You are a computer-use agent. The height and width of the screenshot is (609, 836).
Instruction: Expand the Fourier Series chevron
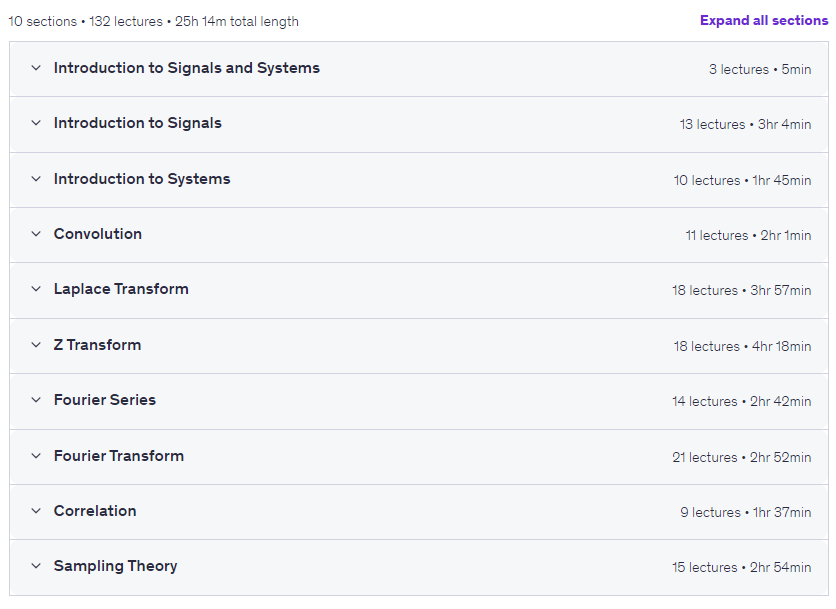coord(36,400)
